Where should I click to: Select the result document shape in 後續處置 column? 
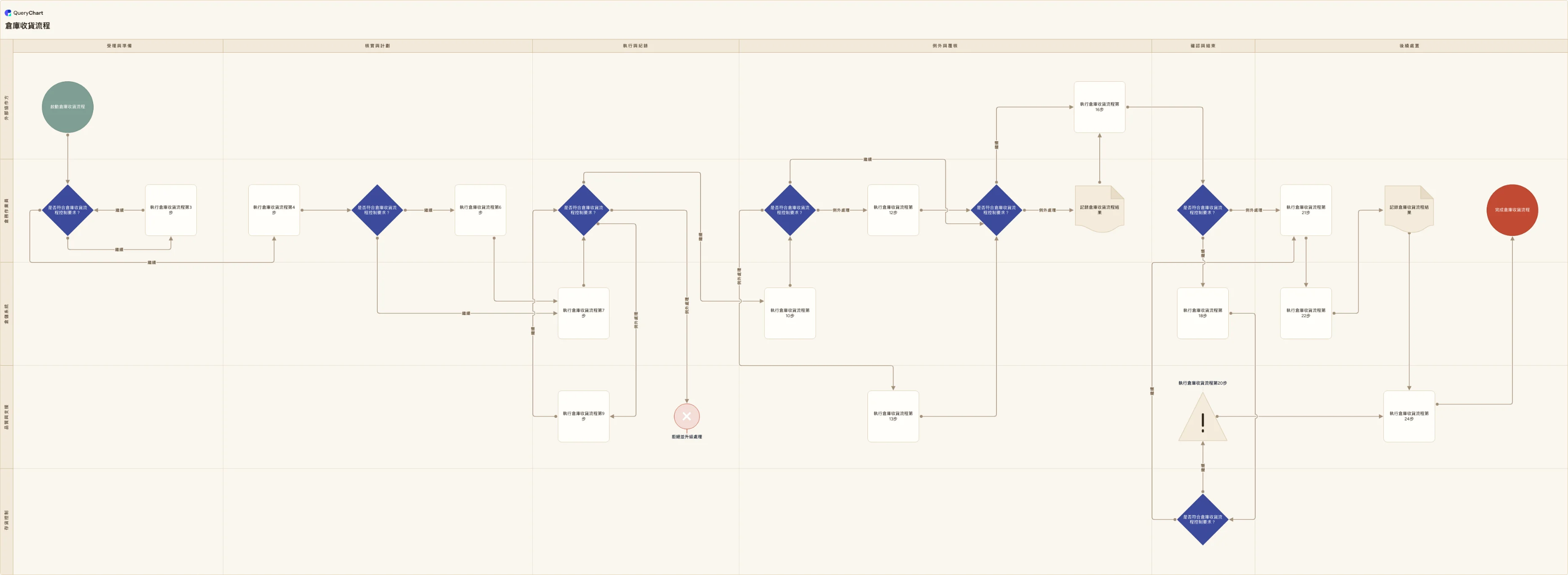pyautogui.click(x=1409, y=209)
